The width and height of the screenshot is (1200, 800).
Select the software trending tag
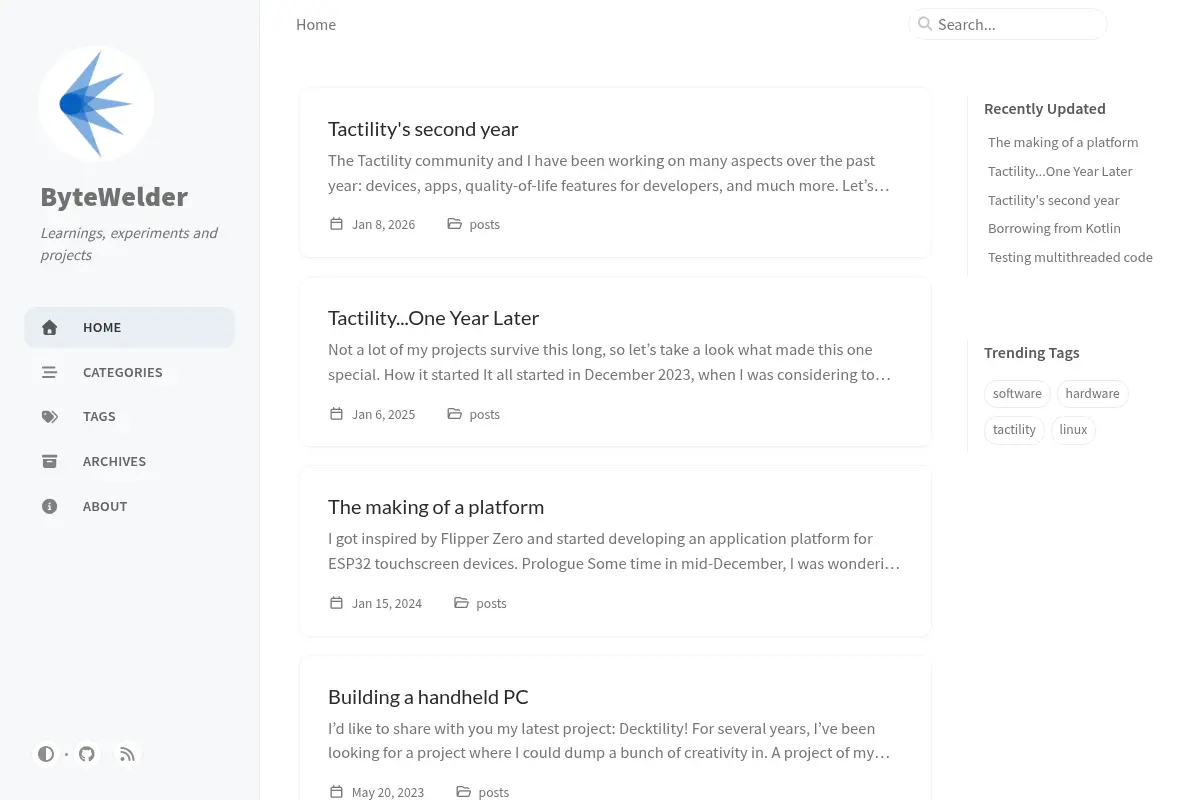(1017, 394)
